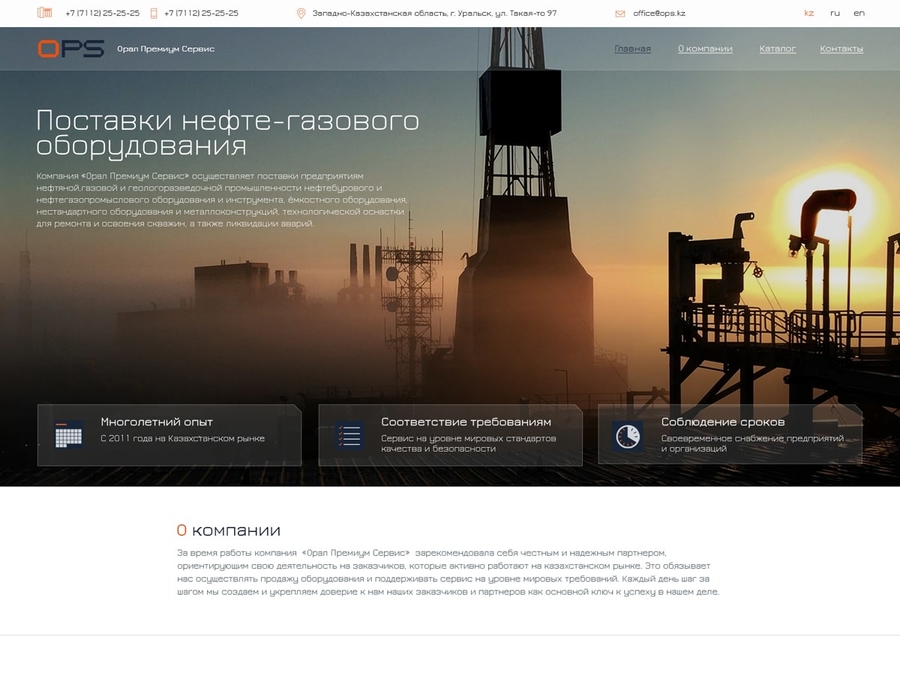The image size is (900, 679).
Task: Click the calendar icon for Многолетний опыт
Action: pyautogui.click(x=69, y=435)
